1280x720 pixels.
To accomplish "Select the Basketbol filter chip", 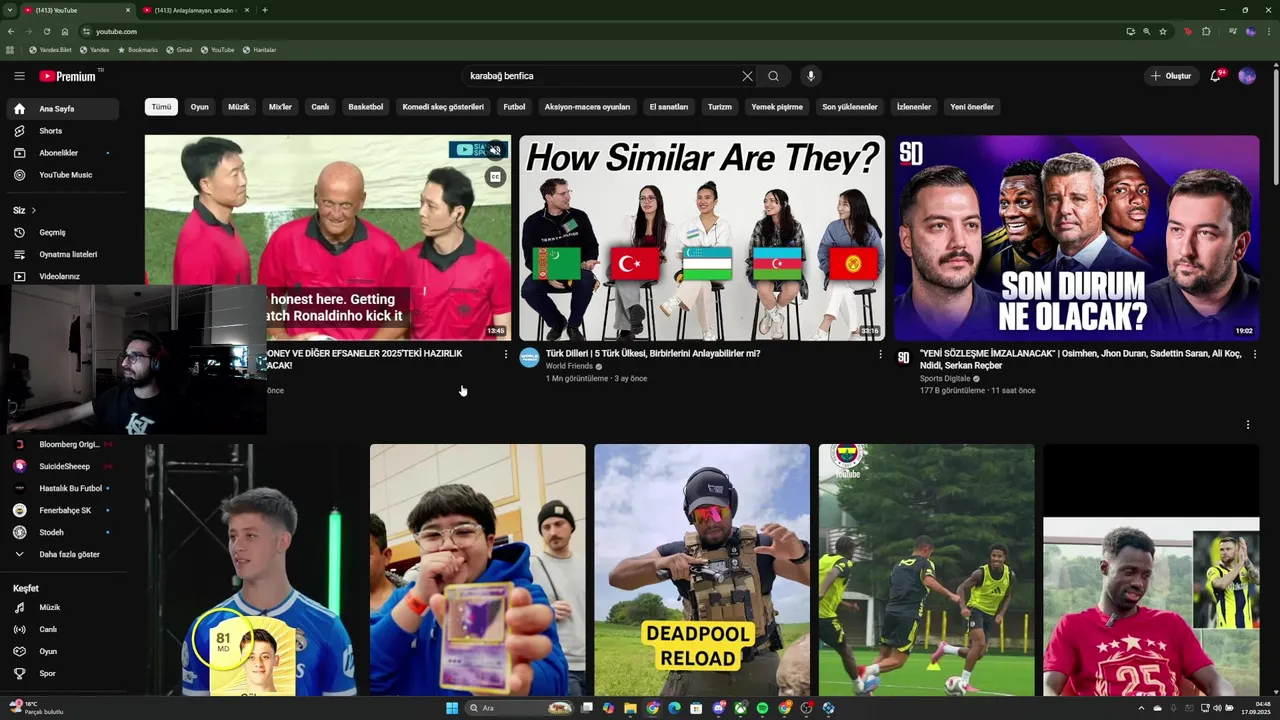I will tap(366, 107).
